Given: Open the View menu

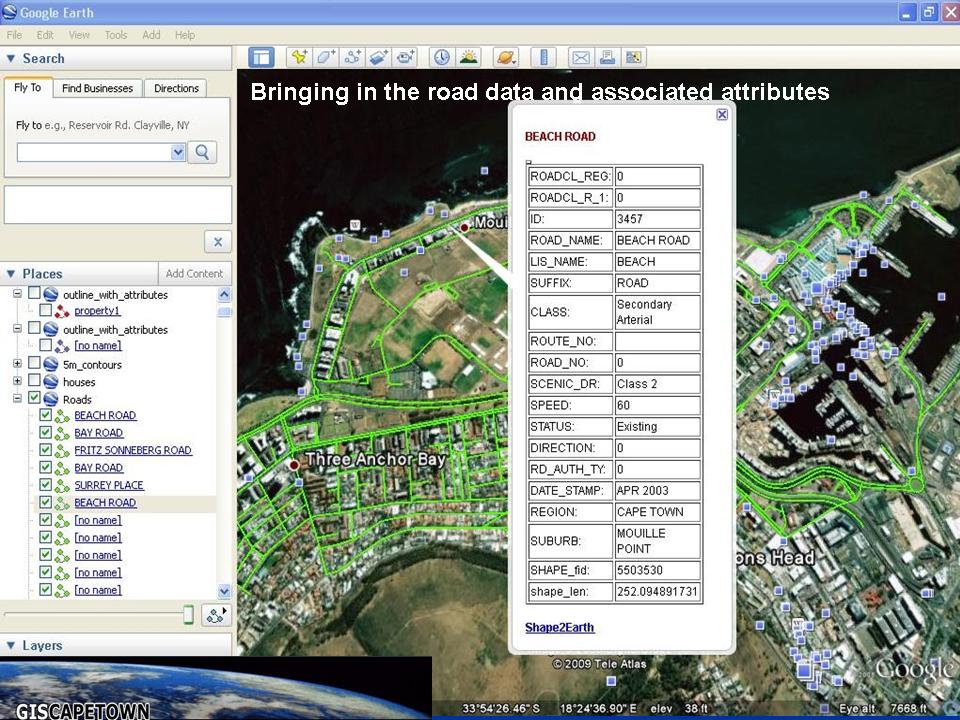Looking at the screenshot, I should tap(79, 35).
